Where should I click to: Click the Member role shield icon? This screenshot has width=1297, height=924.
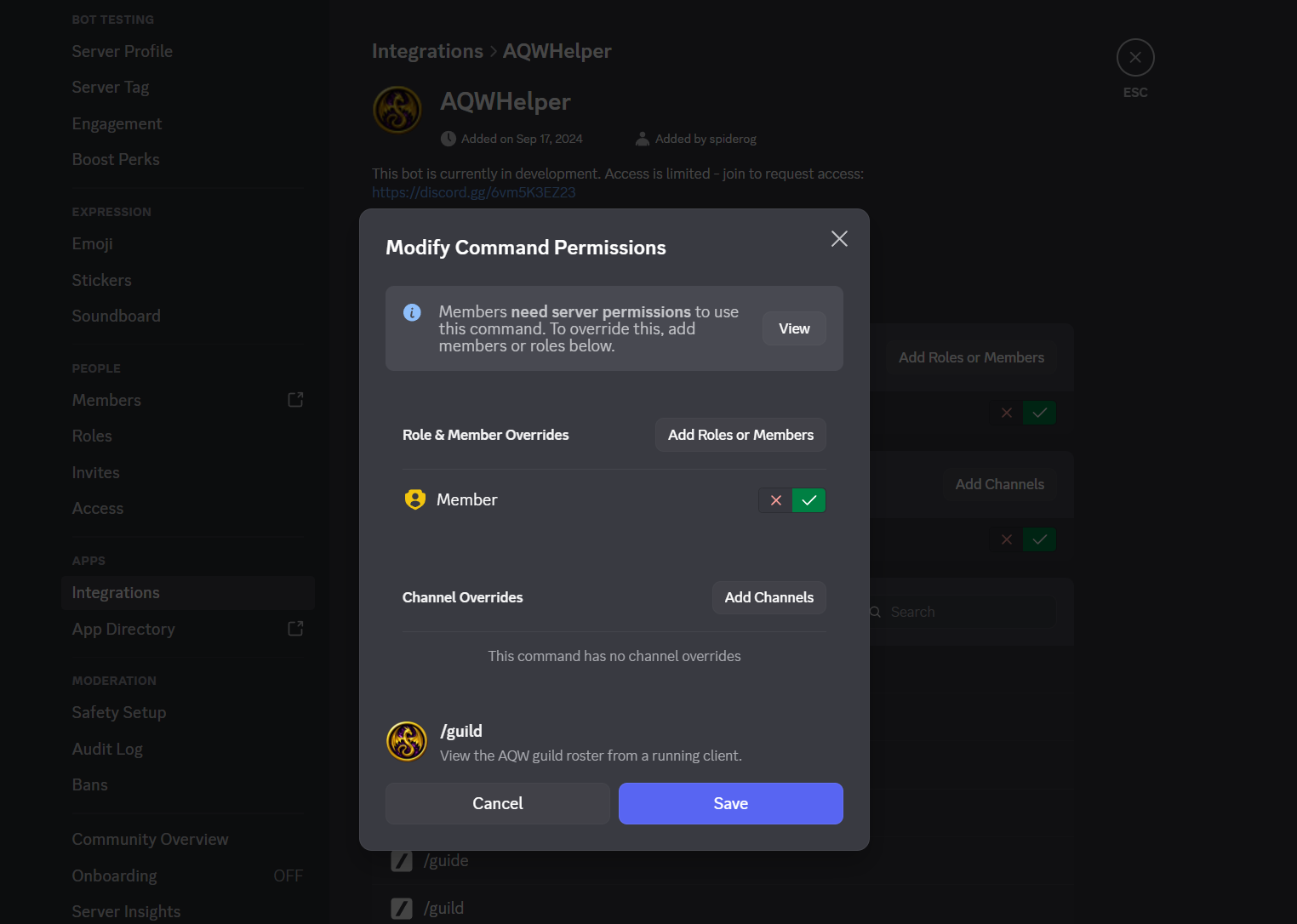point(414,499)
